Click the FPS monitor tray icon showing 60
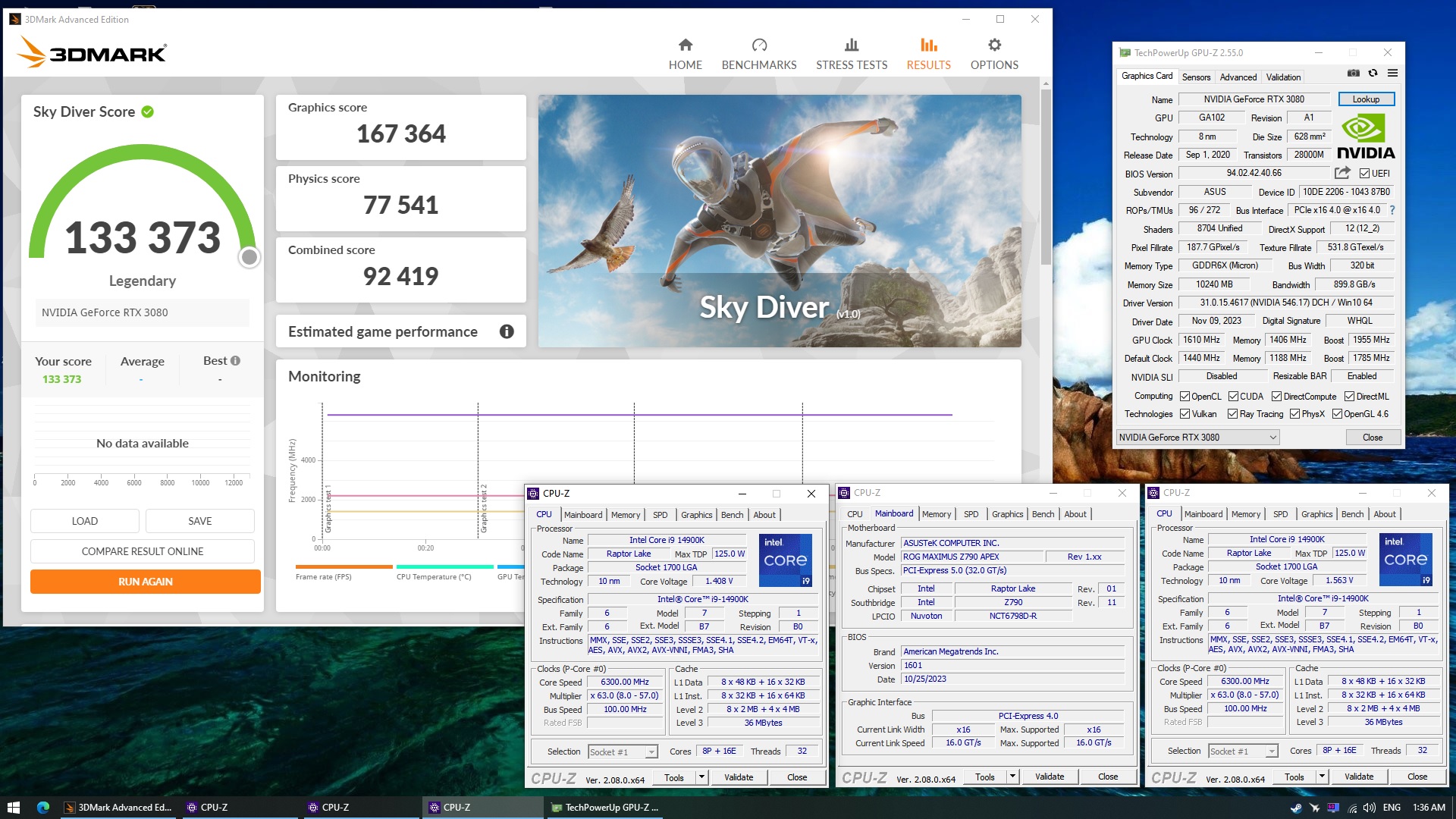The image size is (1456, 819). point(1333,808)
